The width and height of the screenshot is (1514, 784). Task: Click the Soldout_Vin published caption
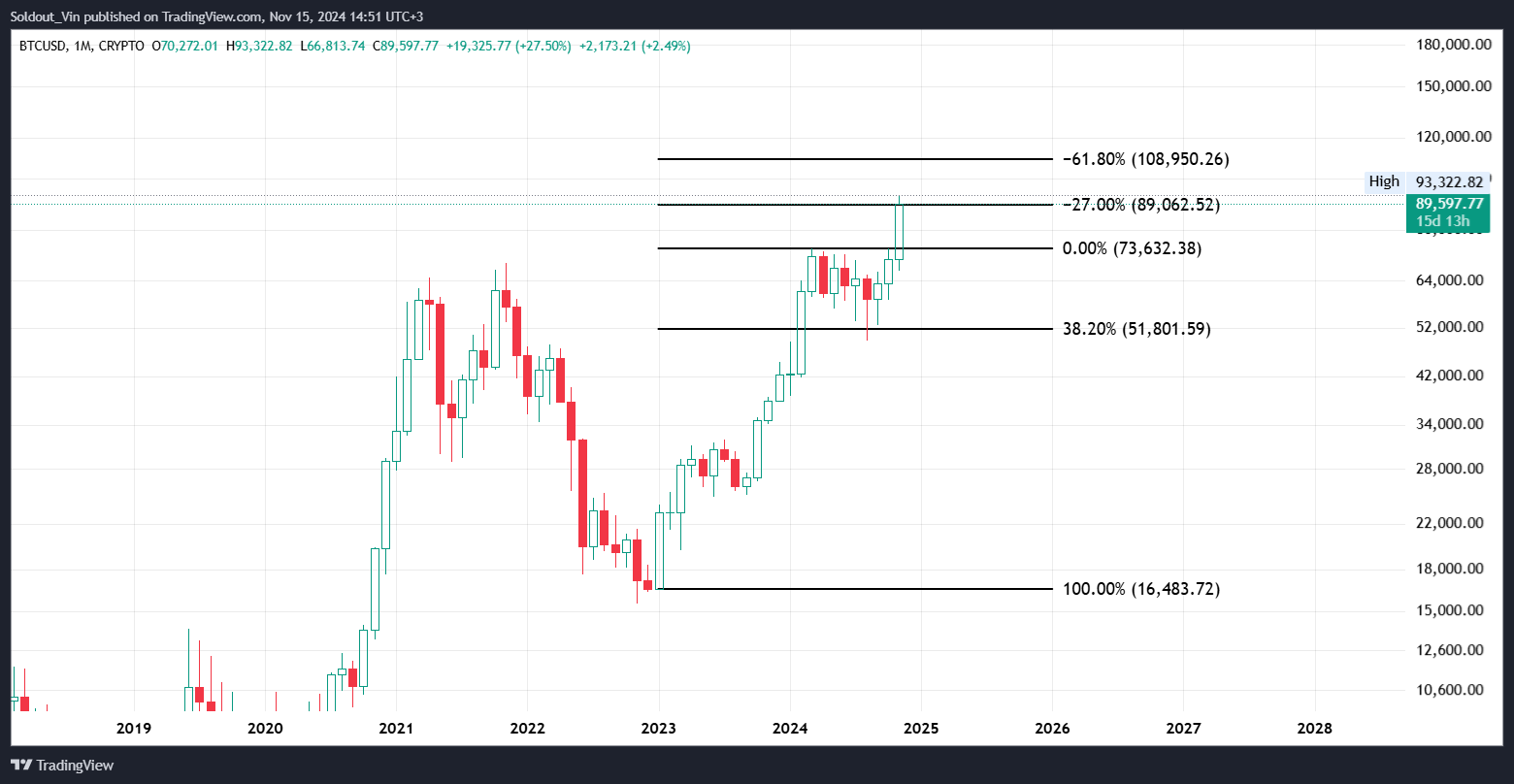point(216,16)
